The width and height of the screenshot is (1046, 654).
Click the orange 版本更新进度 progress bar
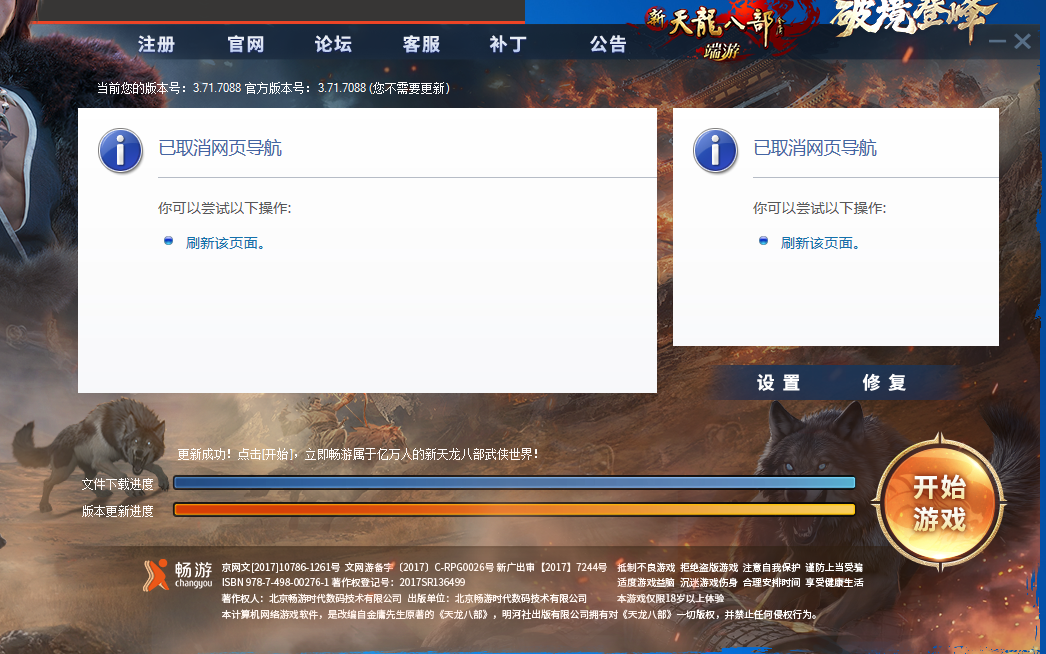point(514,510)
